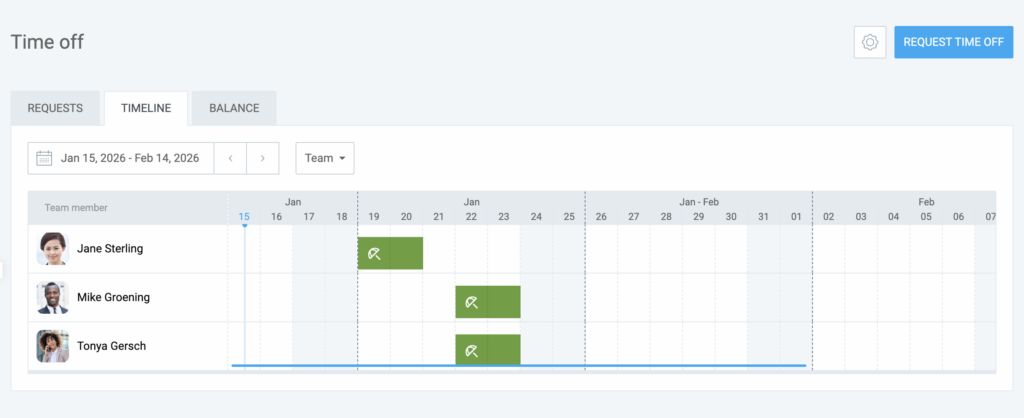Click the horizontal timeline scrollbar
This screenshot has height=418, width=1024.
pyautogui.click(x=518, y=366)
